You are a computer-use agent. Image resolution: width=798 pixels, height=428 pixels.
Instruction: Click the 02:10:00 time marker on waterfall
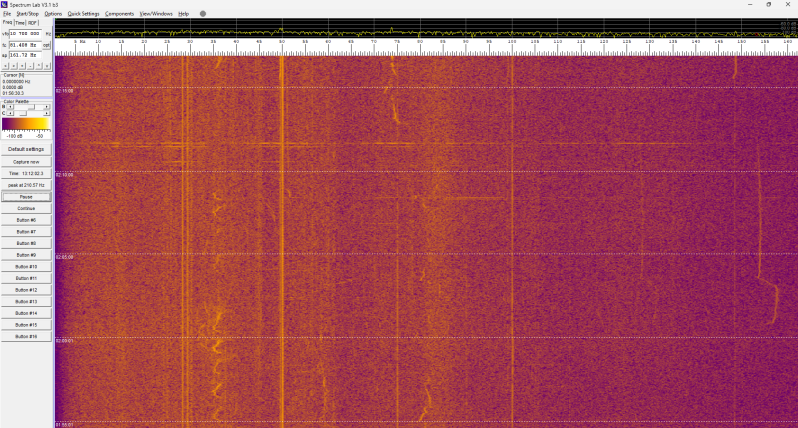[x=65, y=175]
